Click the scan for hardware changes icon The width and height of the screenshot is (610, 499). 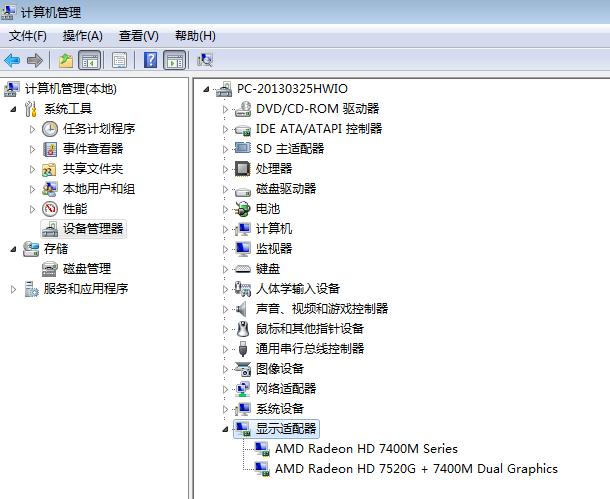[x=204, y=60]
